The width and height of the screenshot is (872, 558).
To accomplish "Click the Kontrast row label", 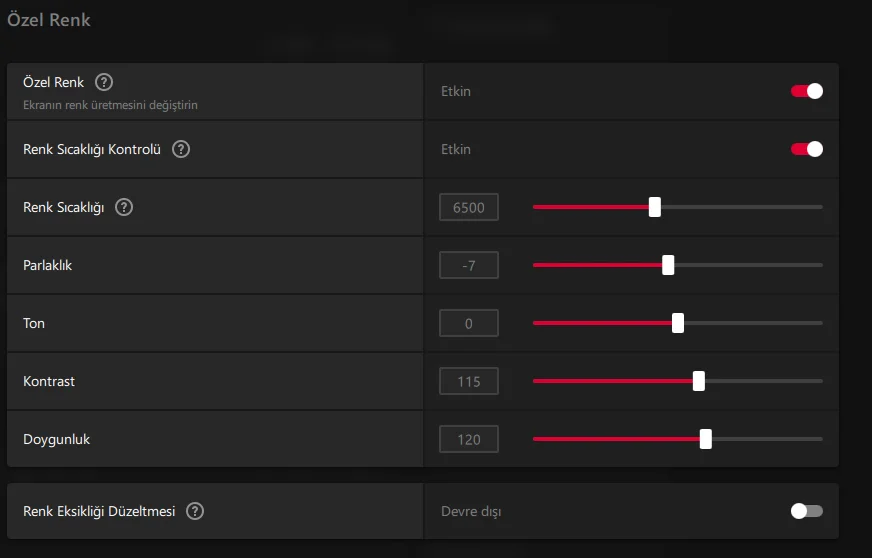I will 49,381.
